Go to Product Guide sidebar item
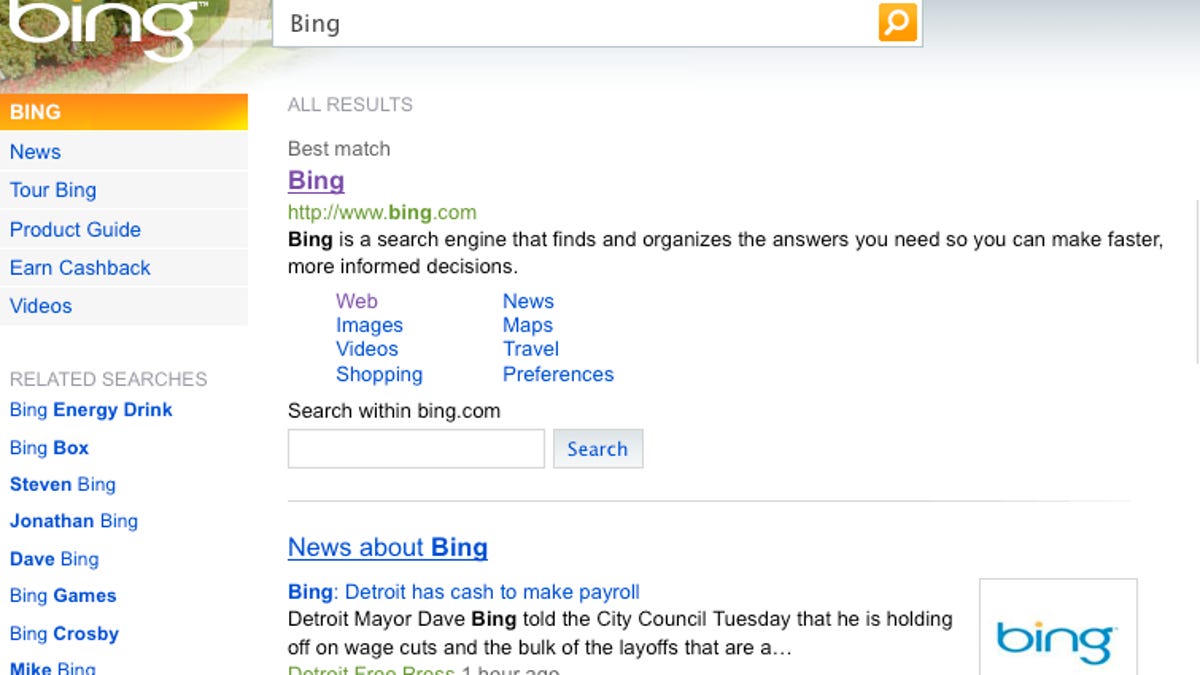1200x675 pixels. pos(75,229)
